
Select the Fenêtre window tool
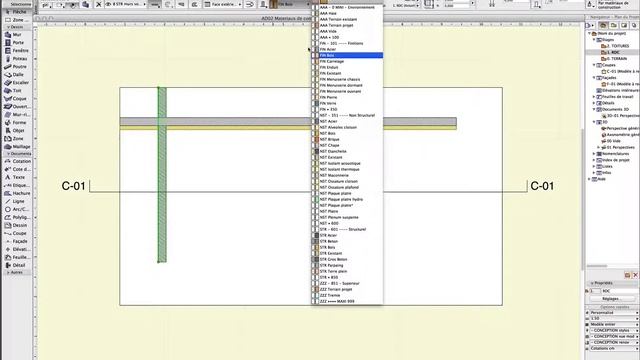pos(16,51)
